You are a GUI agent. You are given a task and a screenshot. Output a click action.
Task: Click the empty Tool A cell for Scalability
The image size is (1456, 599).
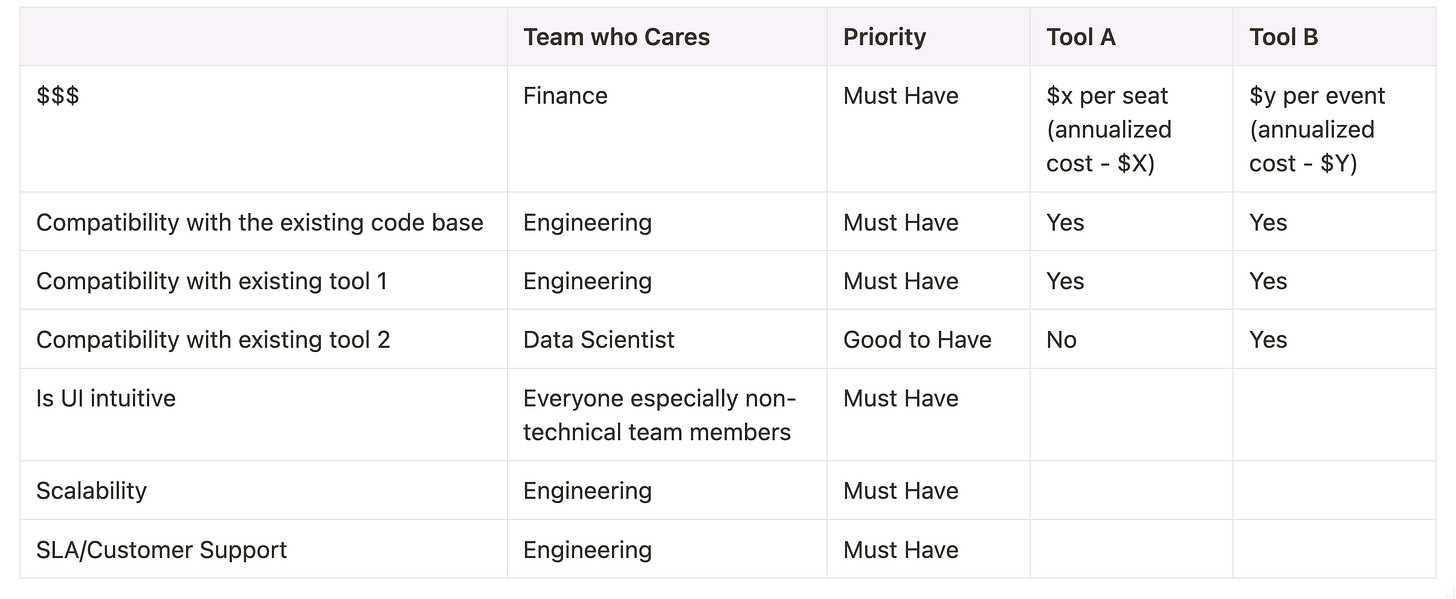(x=1130, y=491)
